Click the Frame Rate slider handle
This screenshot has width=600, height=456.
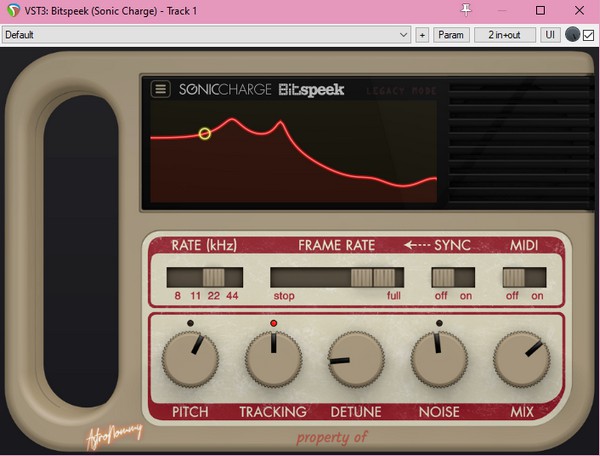click(373, 277)
